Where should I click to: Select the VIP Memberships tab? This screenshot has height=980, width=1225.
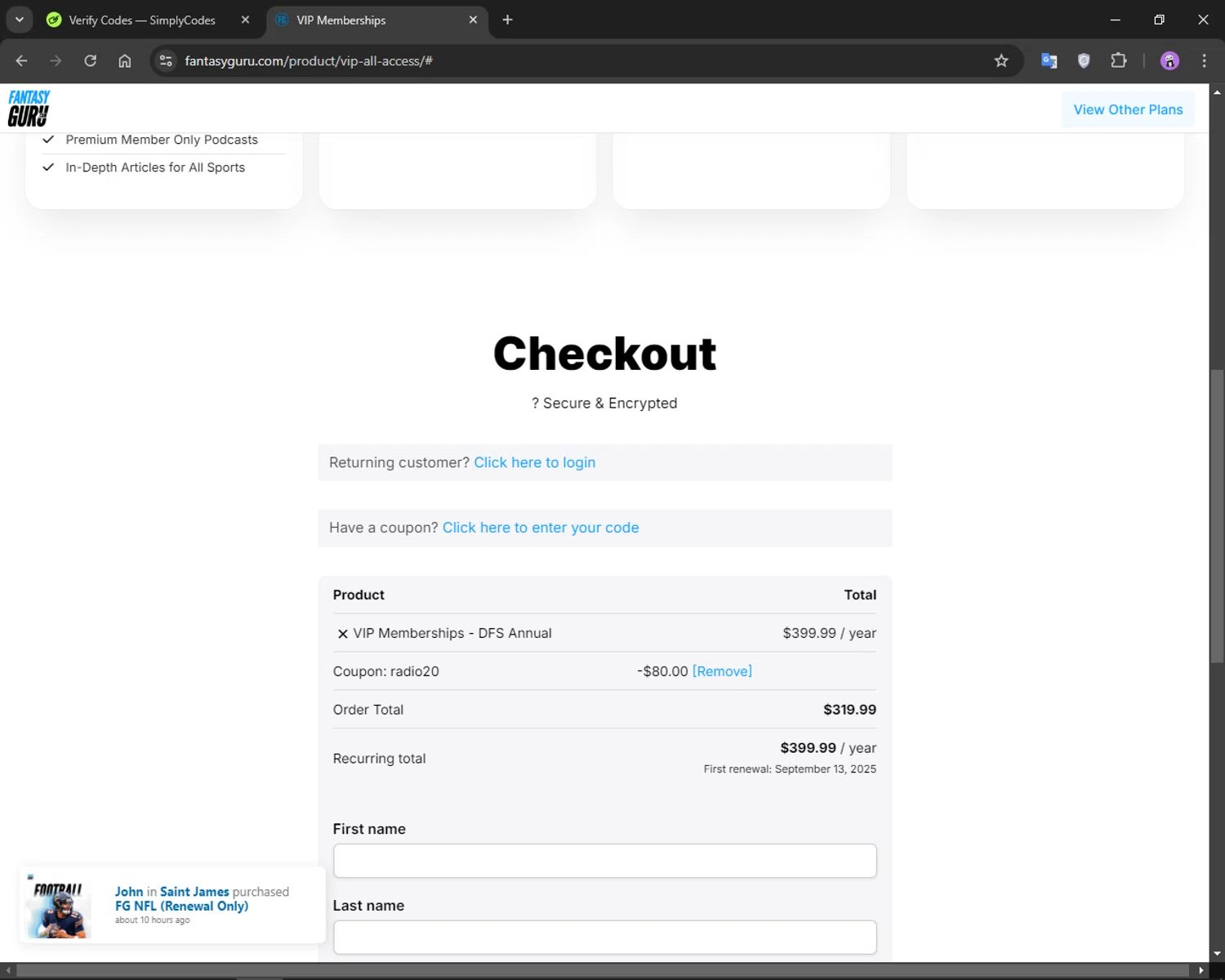[x=341, y=20]
